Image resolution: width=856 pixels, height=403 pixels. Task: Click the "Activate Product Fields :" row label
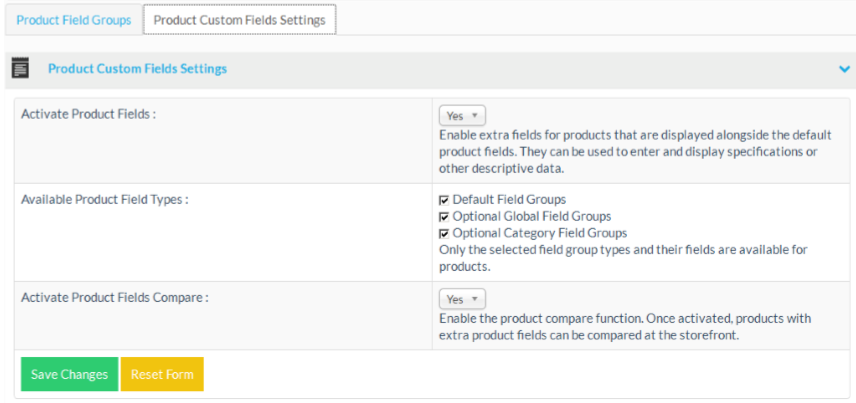[88, 114]
